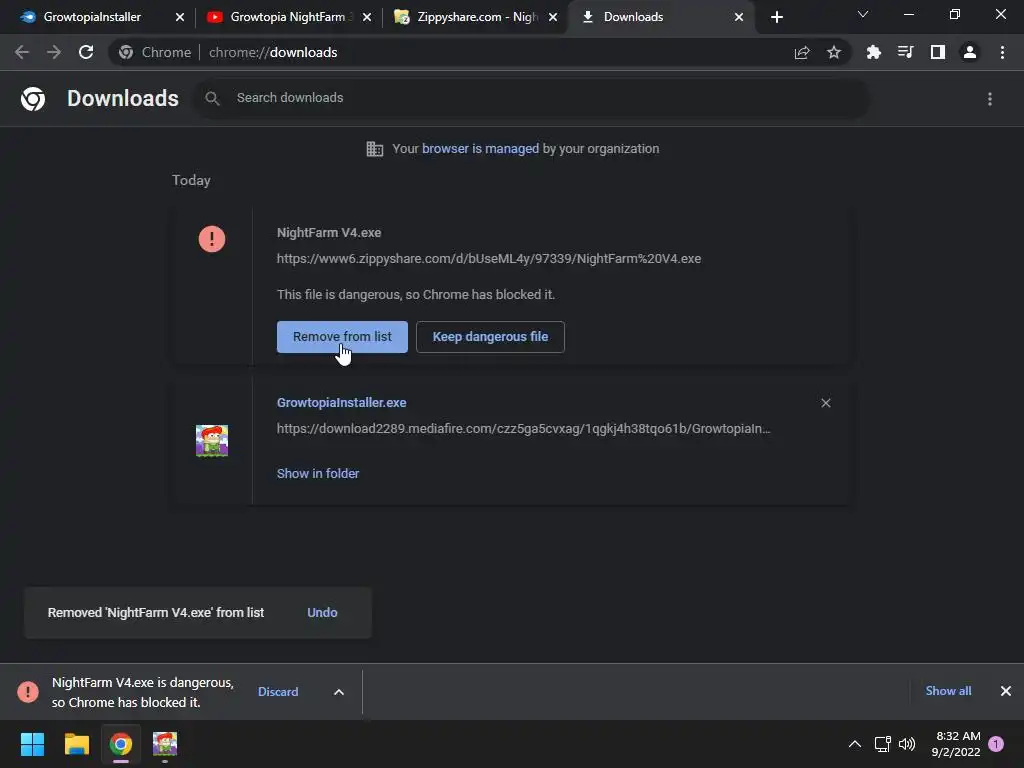This screenshot has height=768, width=1024.
Task: Click the Search downloads field
Action: [532, 98]
